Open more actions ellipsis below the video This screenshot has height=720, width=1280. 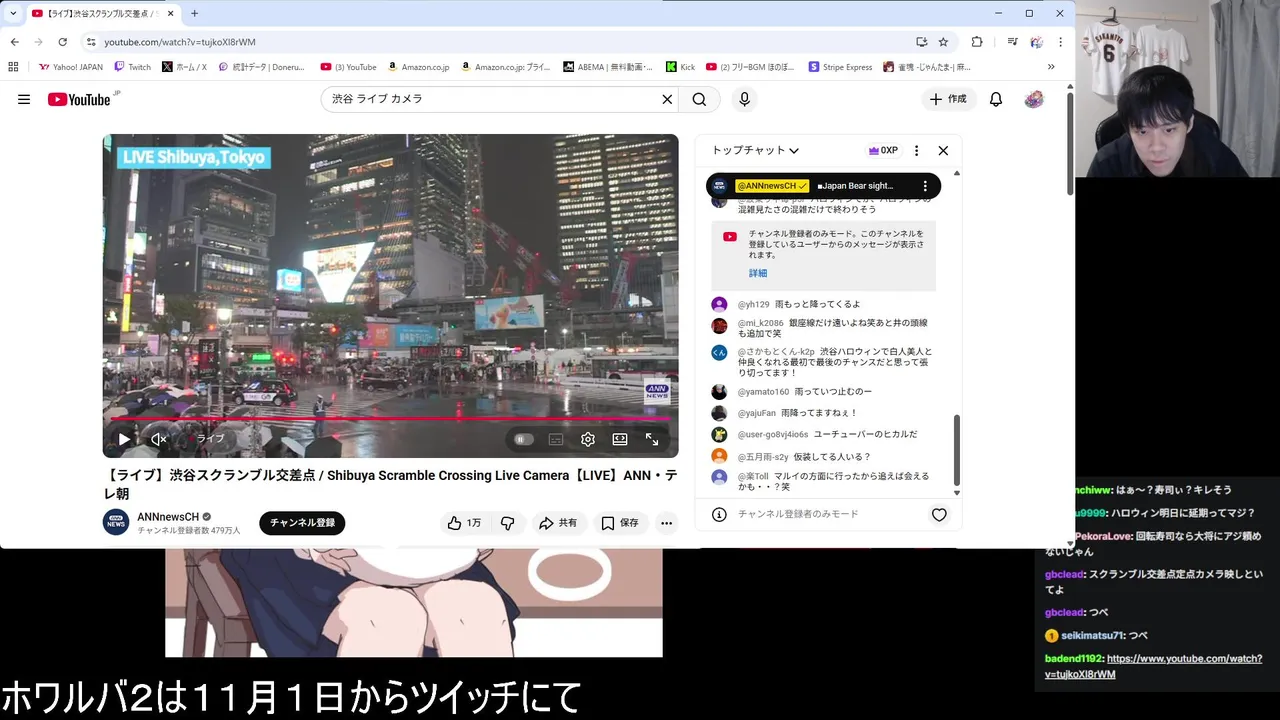(x=666, y=523)
